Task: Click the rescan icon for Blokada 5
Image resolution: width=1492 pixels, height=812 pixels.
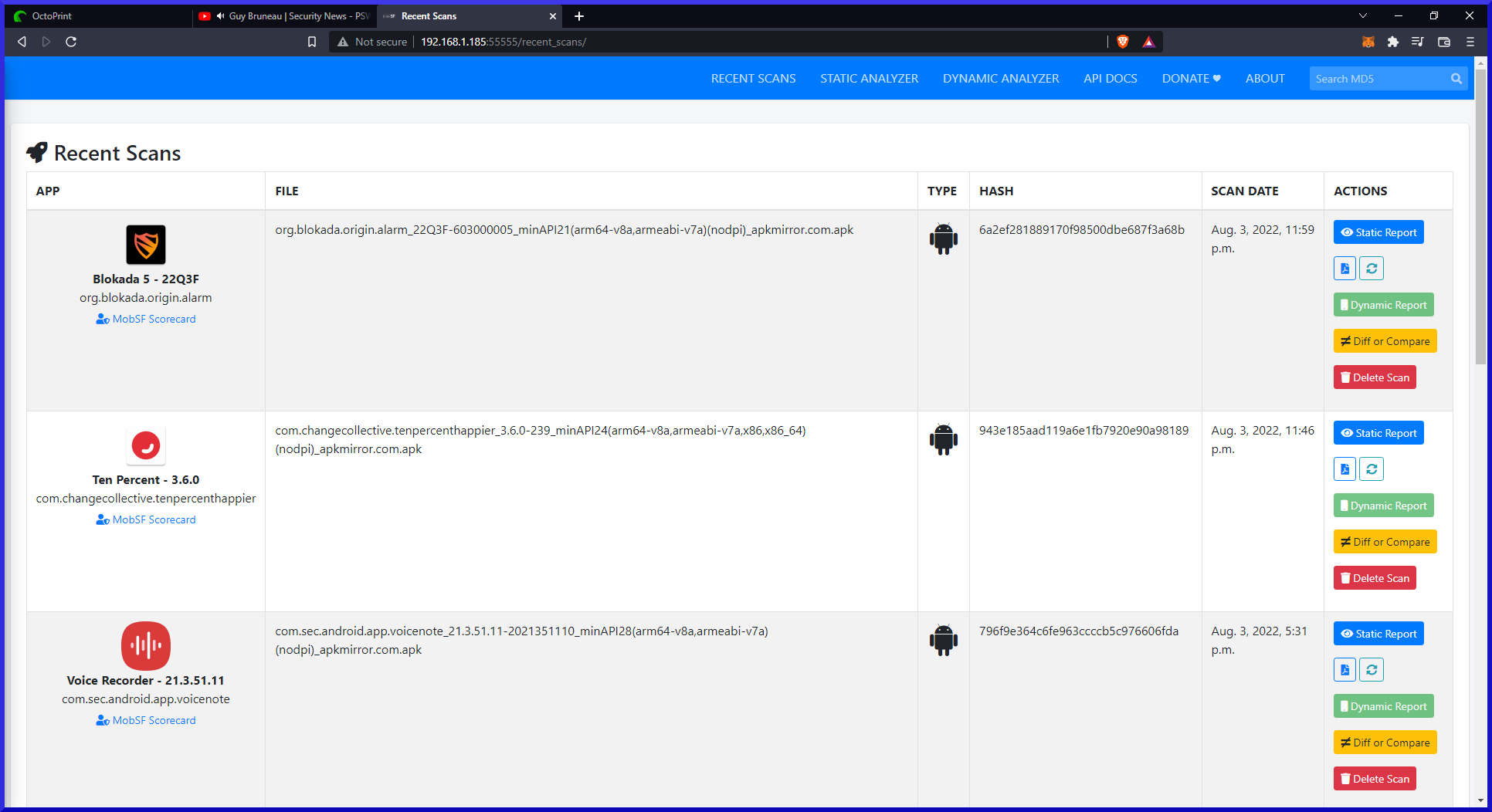Action: (1372, 269)
